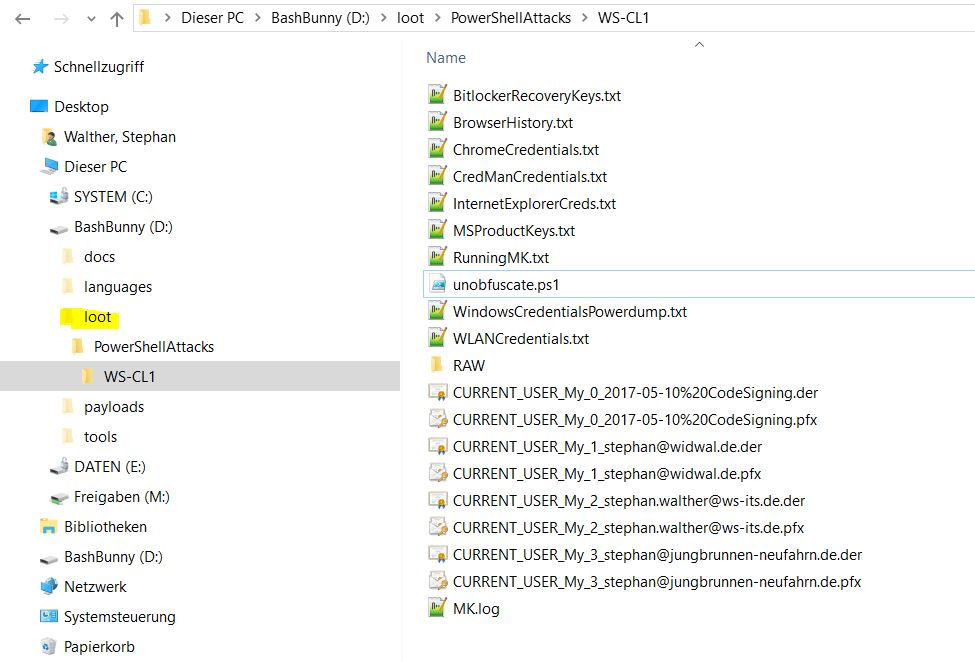975x662 pixels.
Task: Select the BitlockerRecoveryKeys.txt file icon
Action: (438, 95)
